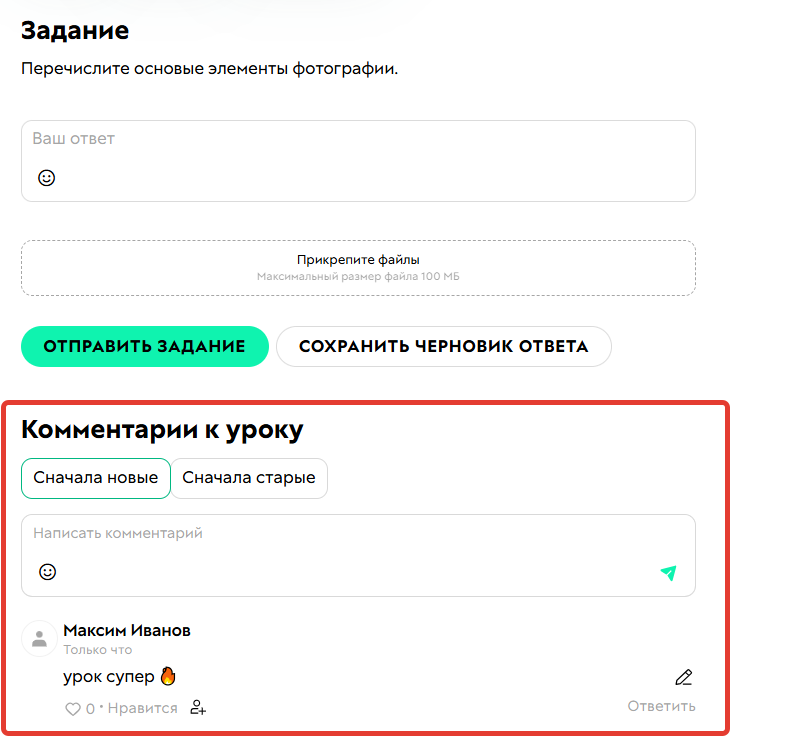Click Ответить to reply to the comment
This screenshot has width=812, height=751.
(x=661, y=706)
